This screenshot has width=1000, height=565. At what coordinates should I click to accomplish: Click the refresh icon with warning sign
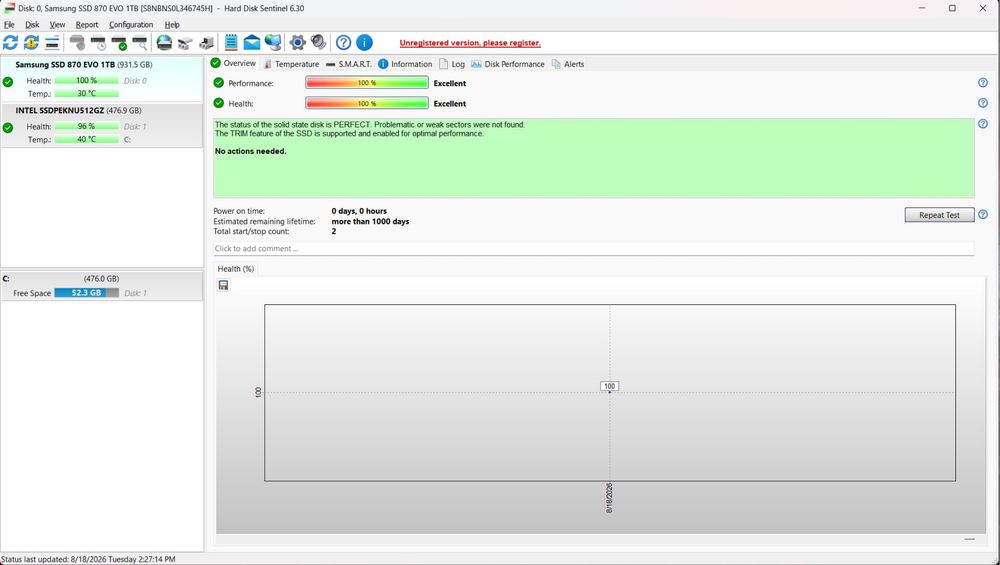pyautogui.click(x=31, y=43)
